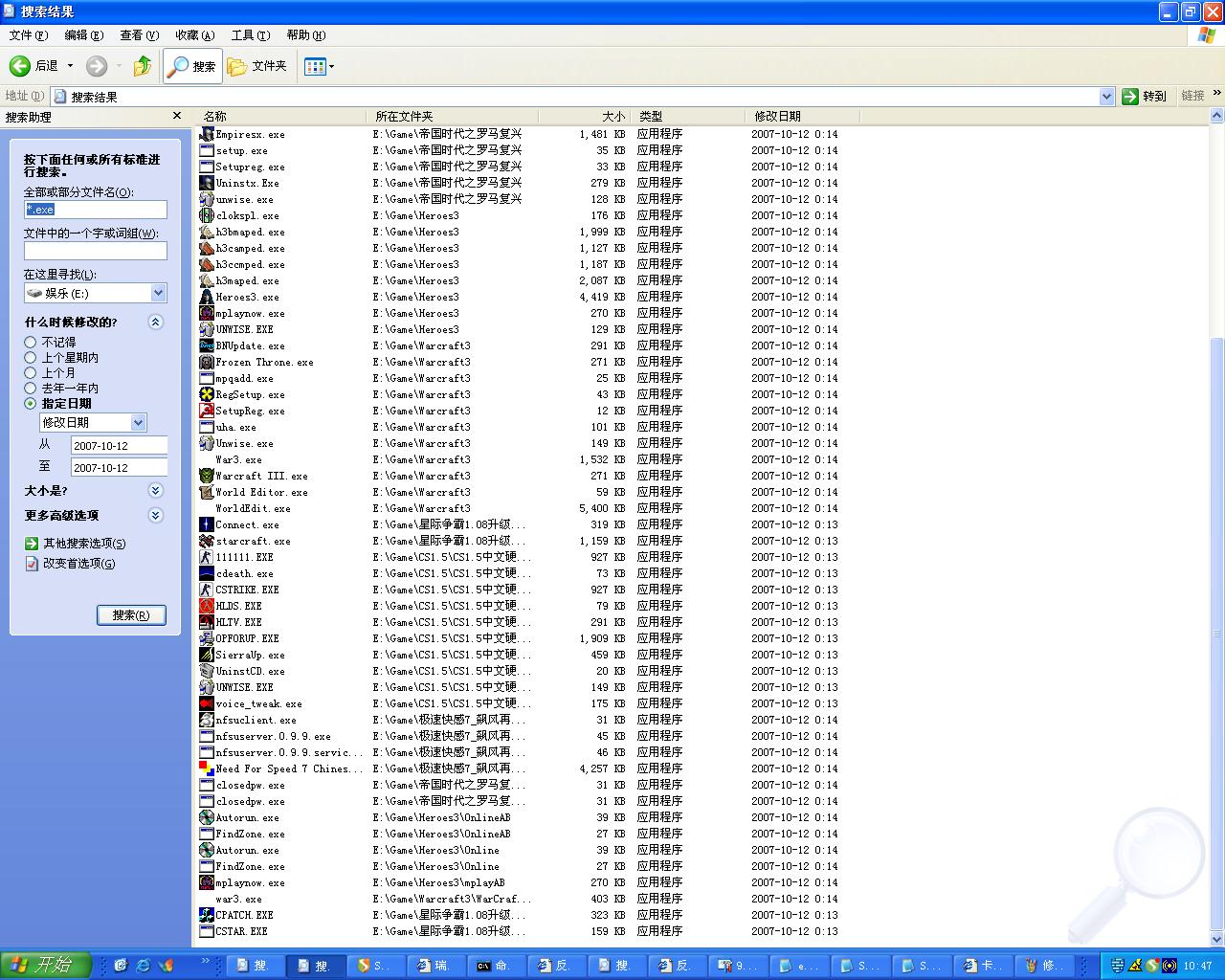
Task: Choose the 上个星期内 radio option
Action: coord(31,357)
